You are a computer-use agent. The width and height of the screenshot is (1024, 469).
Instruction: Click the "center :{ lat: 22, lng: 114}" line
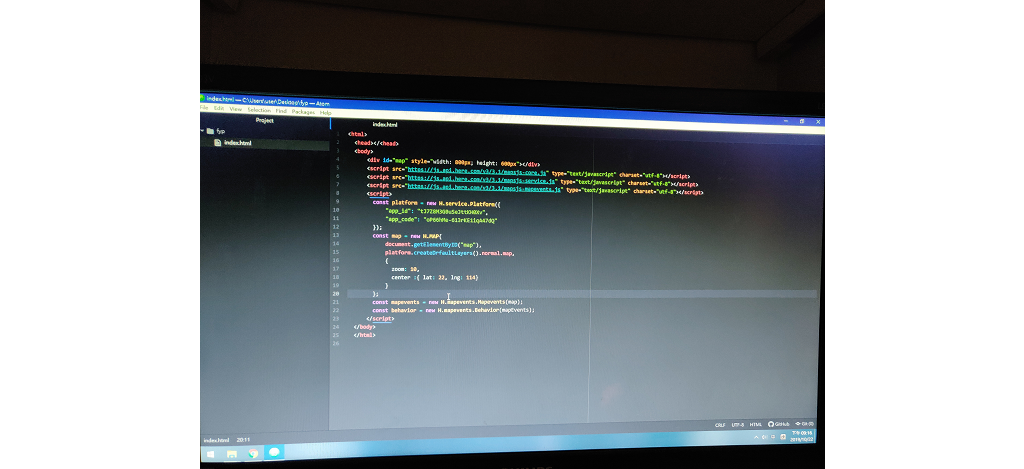pyautogui.click(x=434, y=278)
